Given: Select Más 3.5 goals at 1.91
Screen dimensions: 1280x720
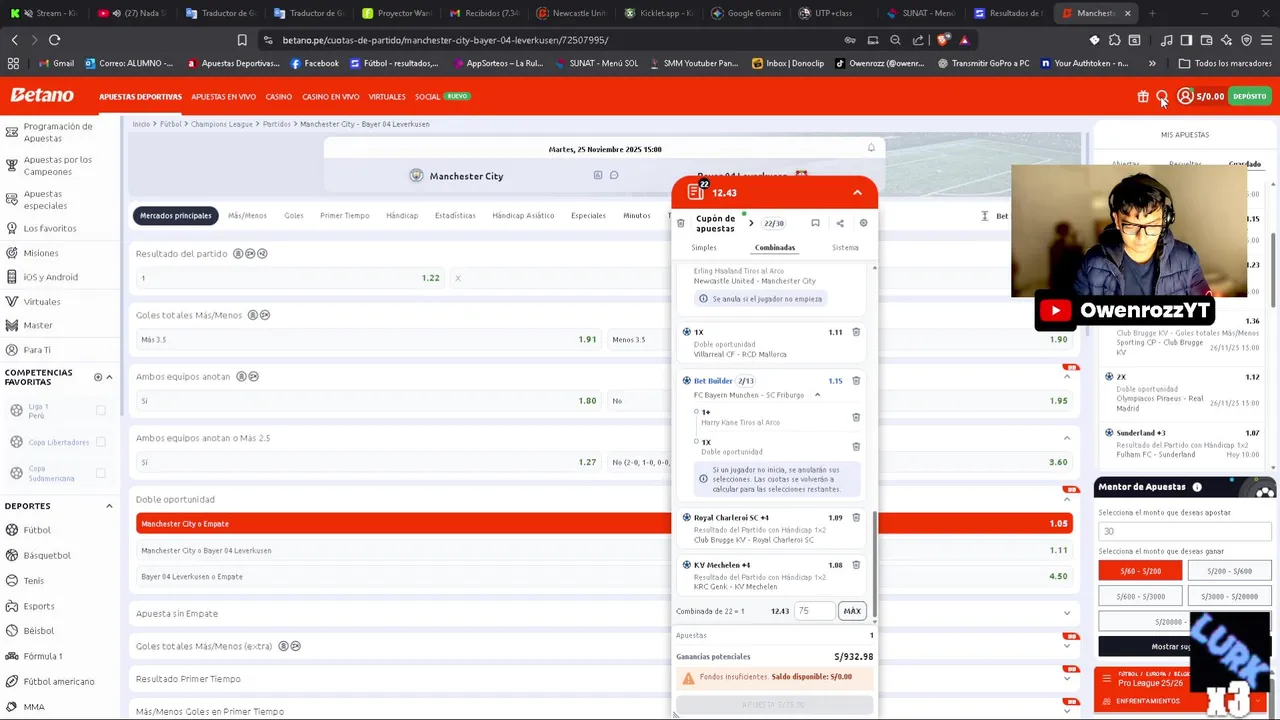Looking at the screenshot, I should click(x=368, y=339).
